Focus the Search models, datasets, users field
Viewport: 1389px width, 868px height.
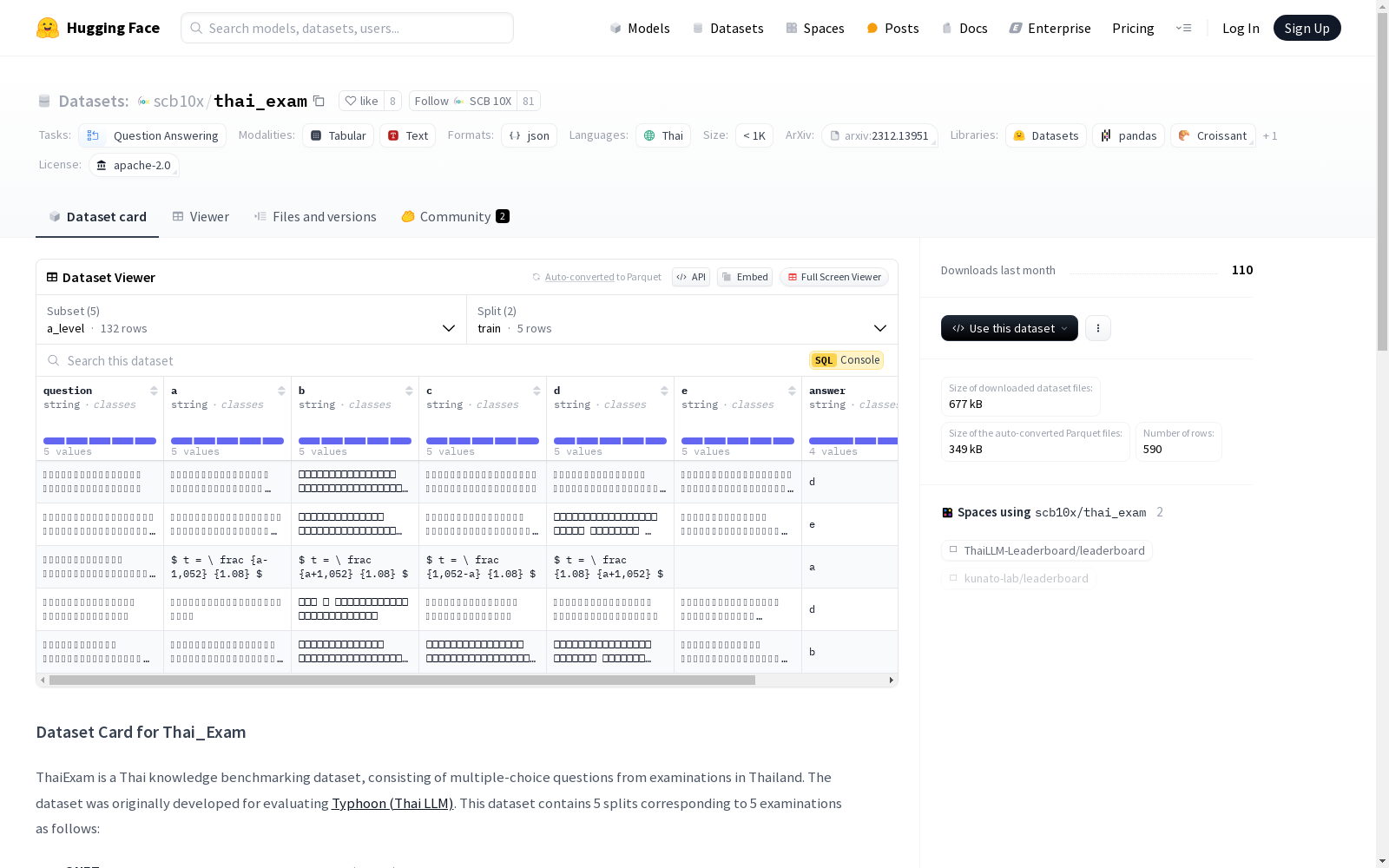(x=347, y=28)
